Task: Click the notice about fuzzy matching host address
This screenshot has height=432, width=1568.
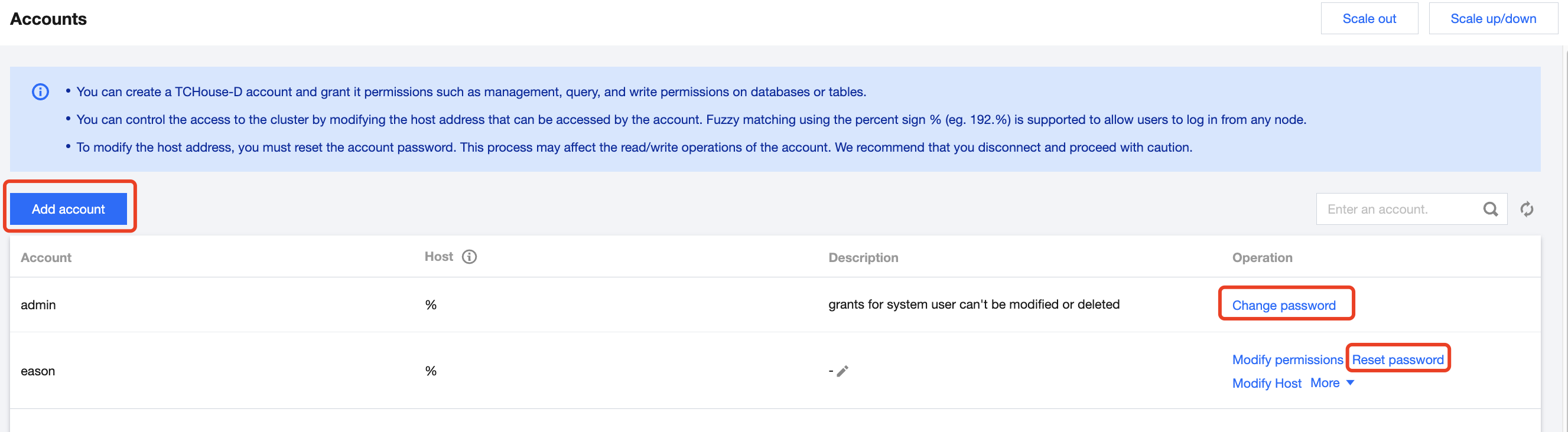Action: (691, 120)
